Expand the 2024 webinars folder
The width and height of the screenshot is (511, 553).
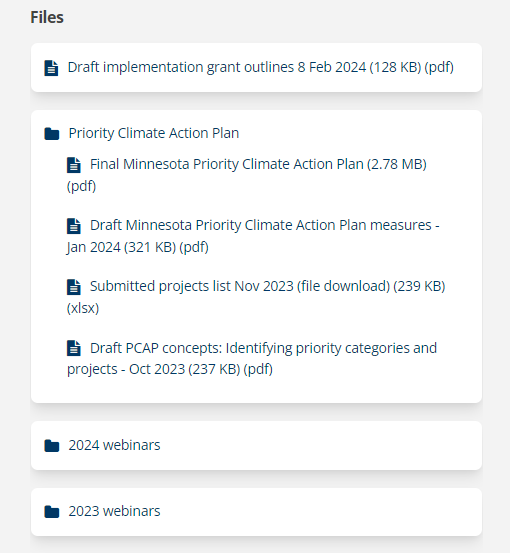[114, 445]
